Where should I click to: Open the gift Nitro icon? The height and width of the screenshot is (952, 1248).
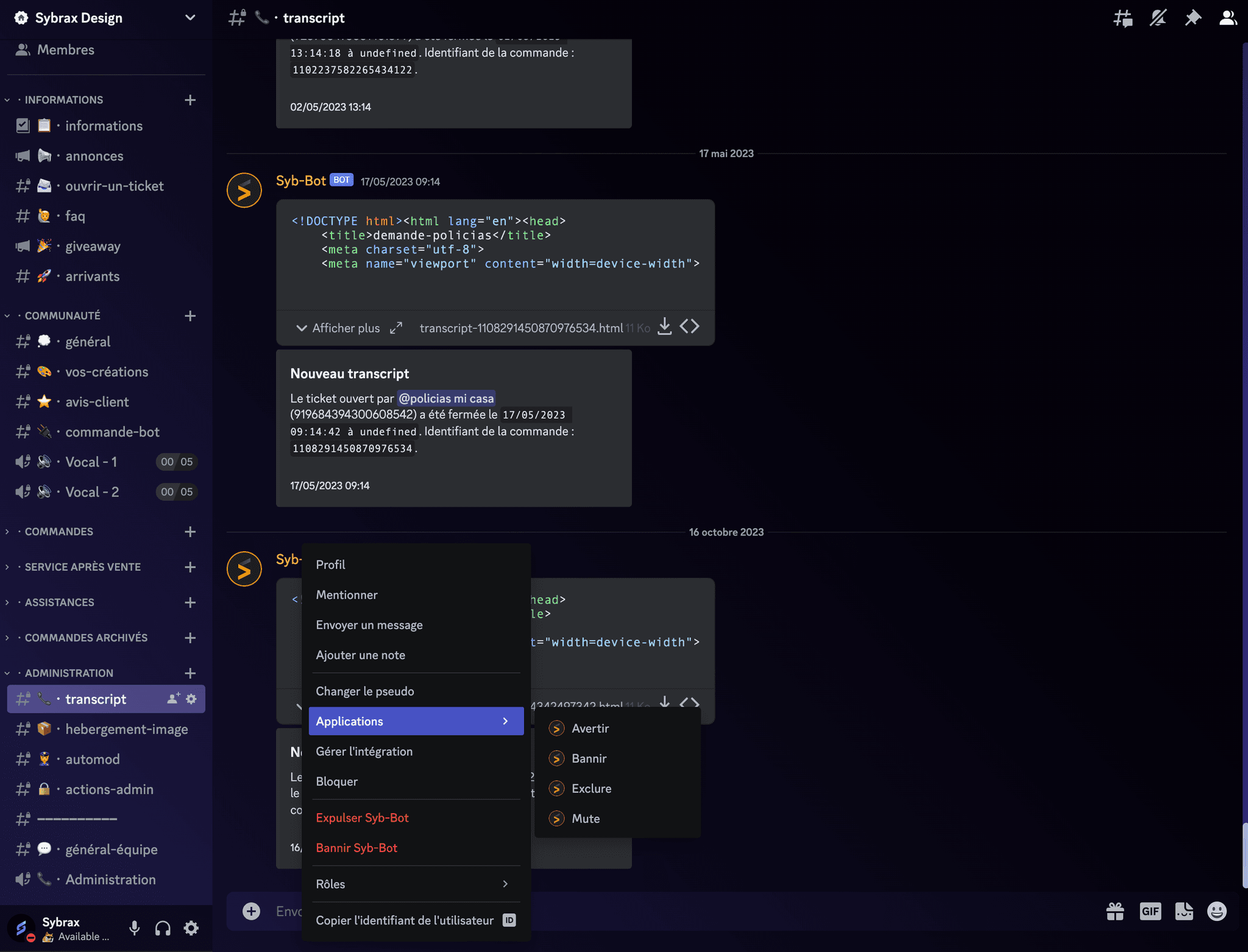point(1115,911)
